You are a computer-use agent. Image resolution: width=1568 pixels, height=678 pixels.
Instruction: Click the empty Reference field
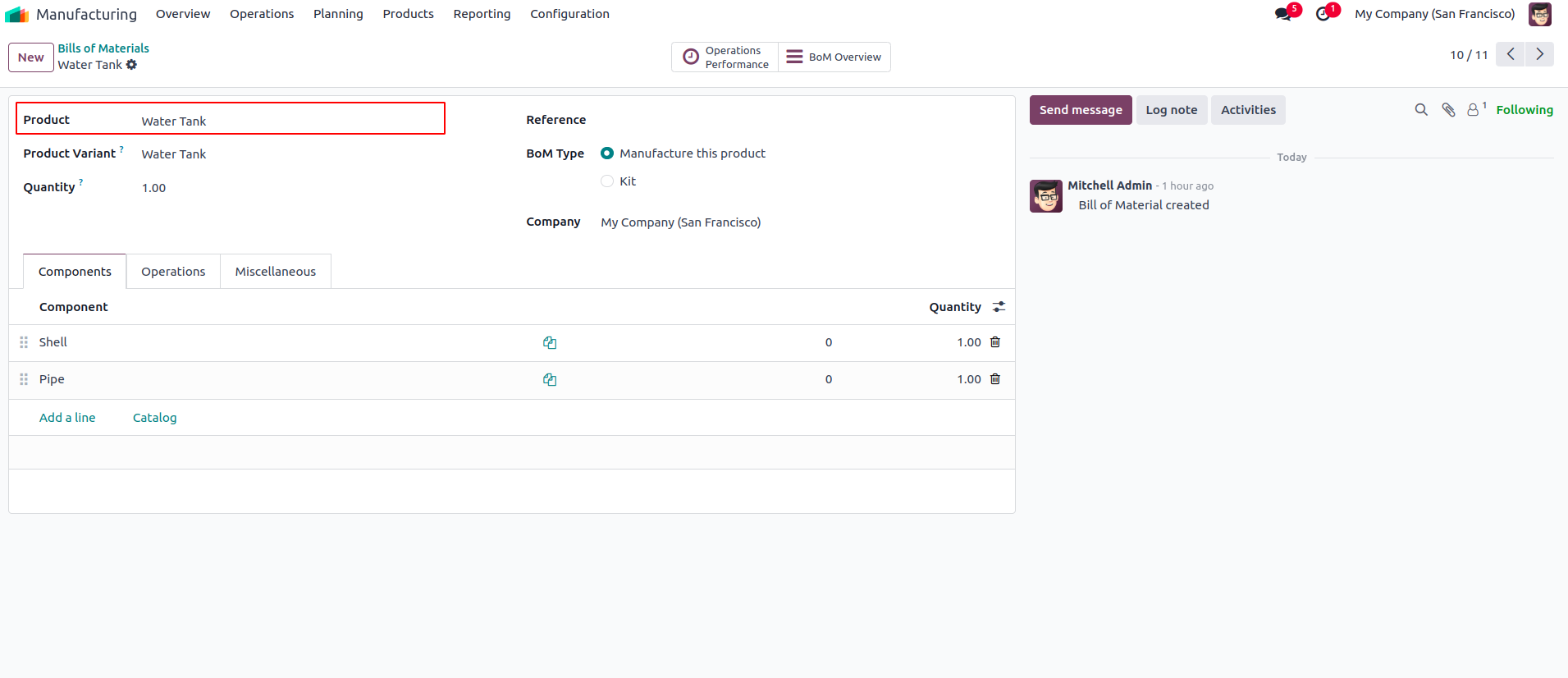(800, 121)
